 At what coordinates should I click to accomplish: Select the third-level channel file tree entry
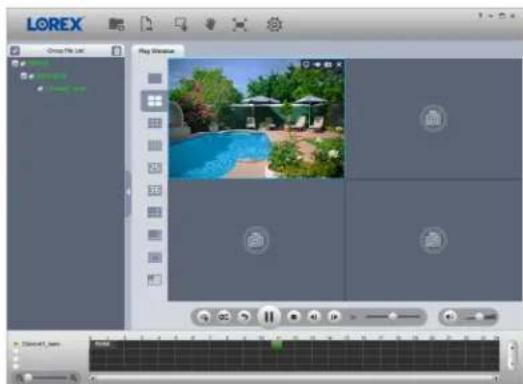[x=66, y=89]
